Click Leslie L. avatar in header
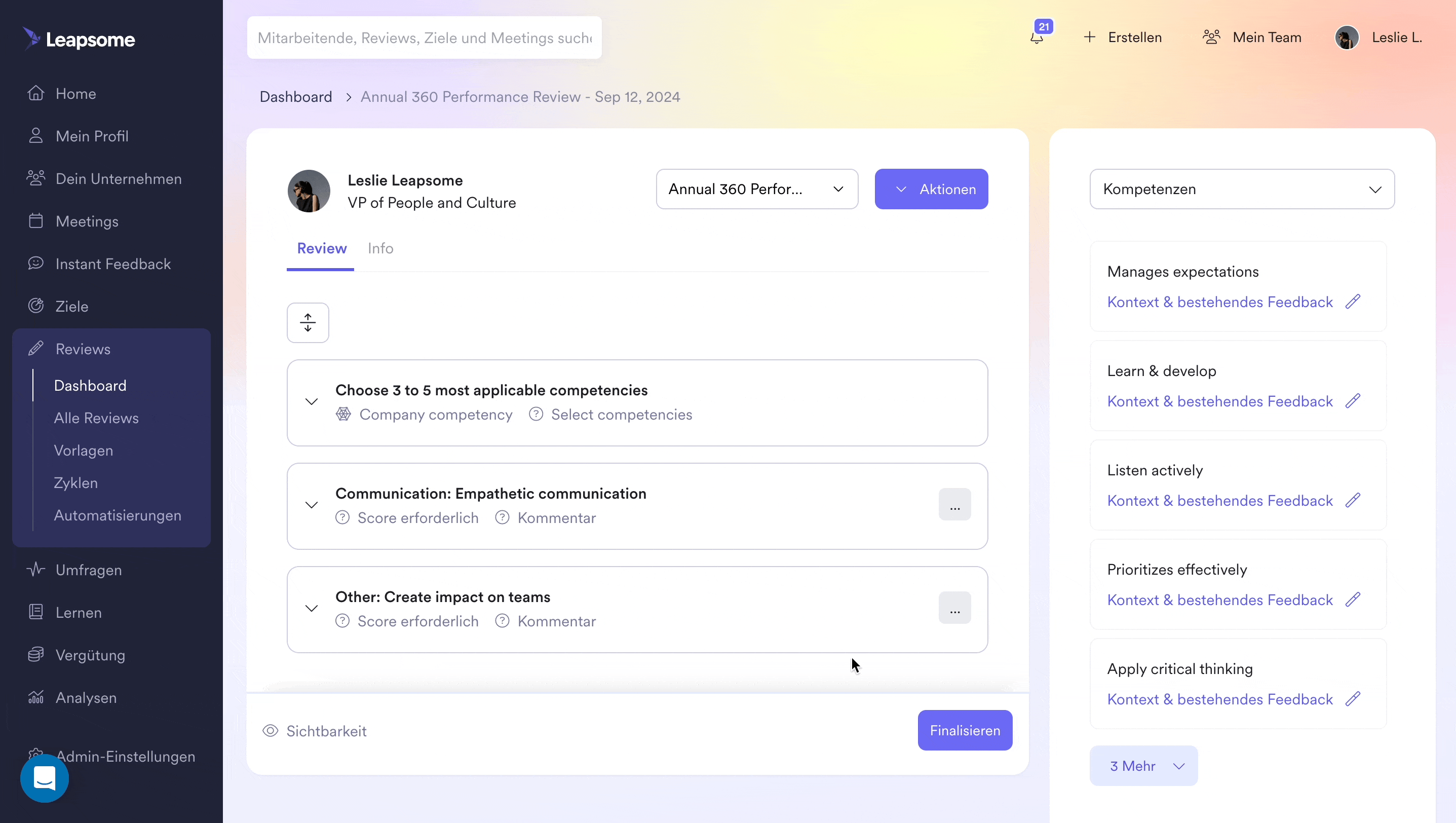The height and width of the screenshot is (823, 1456). 1347,38
